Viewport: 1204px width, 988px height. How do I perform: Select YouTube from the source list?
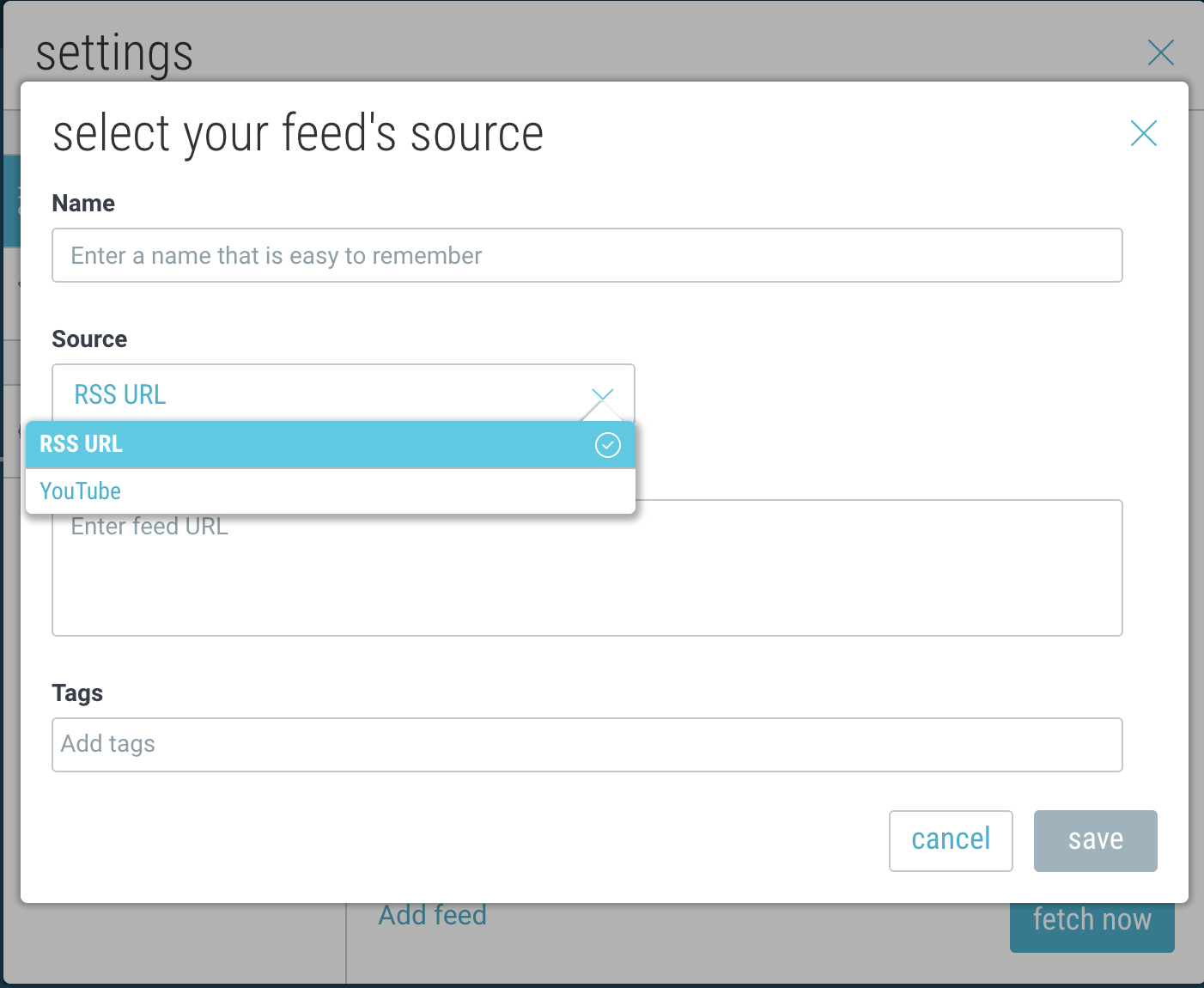coord(81,491)
